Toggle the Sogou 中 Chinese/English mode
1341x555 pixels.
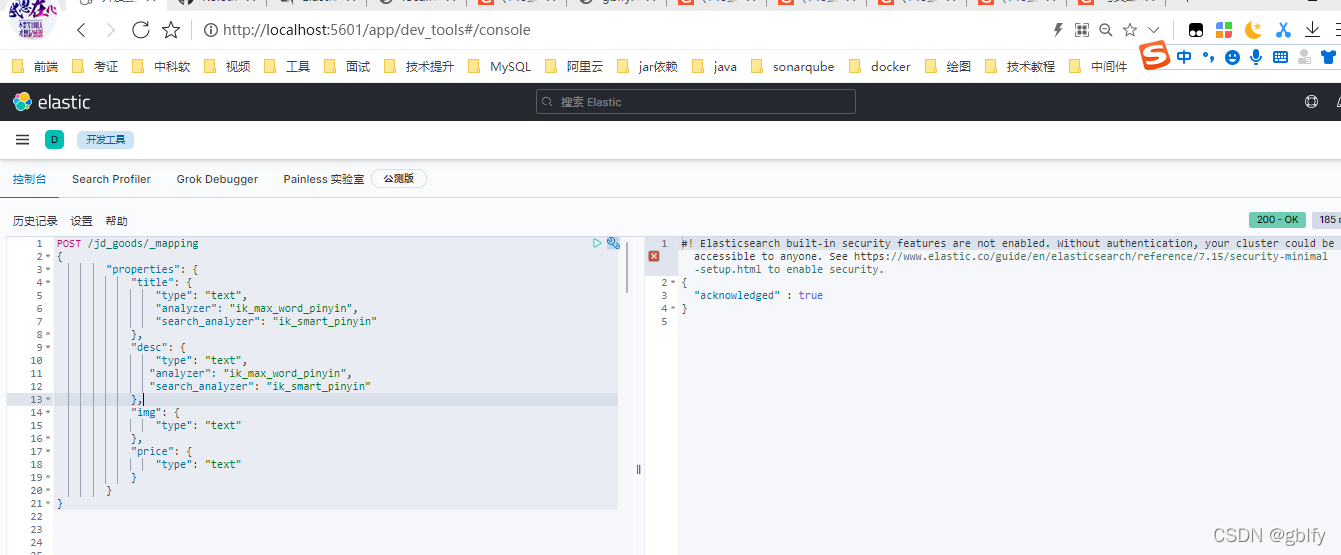click(1184, 57)
